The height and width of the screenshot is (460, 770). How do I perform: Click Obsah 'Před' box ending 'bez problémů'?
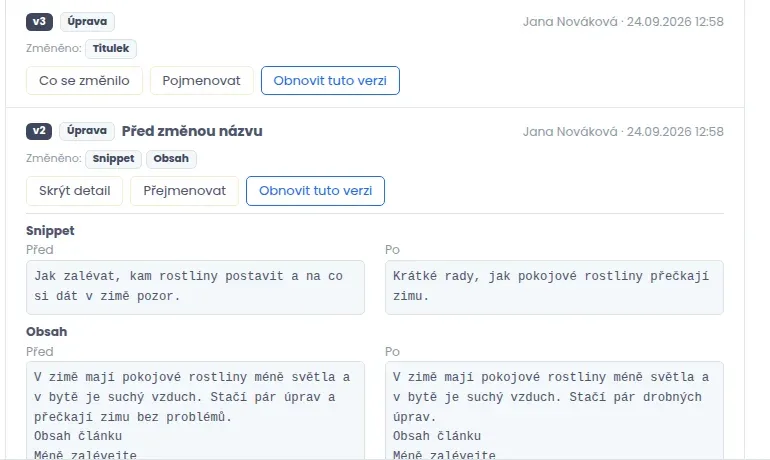(x=195, y=411)
